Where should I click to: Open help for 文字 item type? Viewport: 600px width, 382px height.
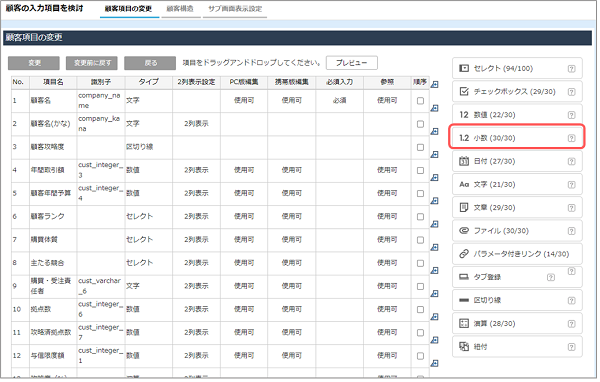[571, 185]
